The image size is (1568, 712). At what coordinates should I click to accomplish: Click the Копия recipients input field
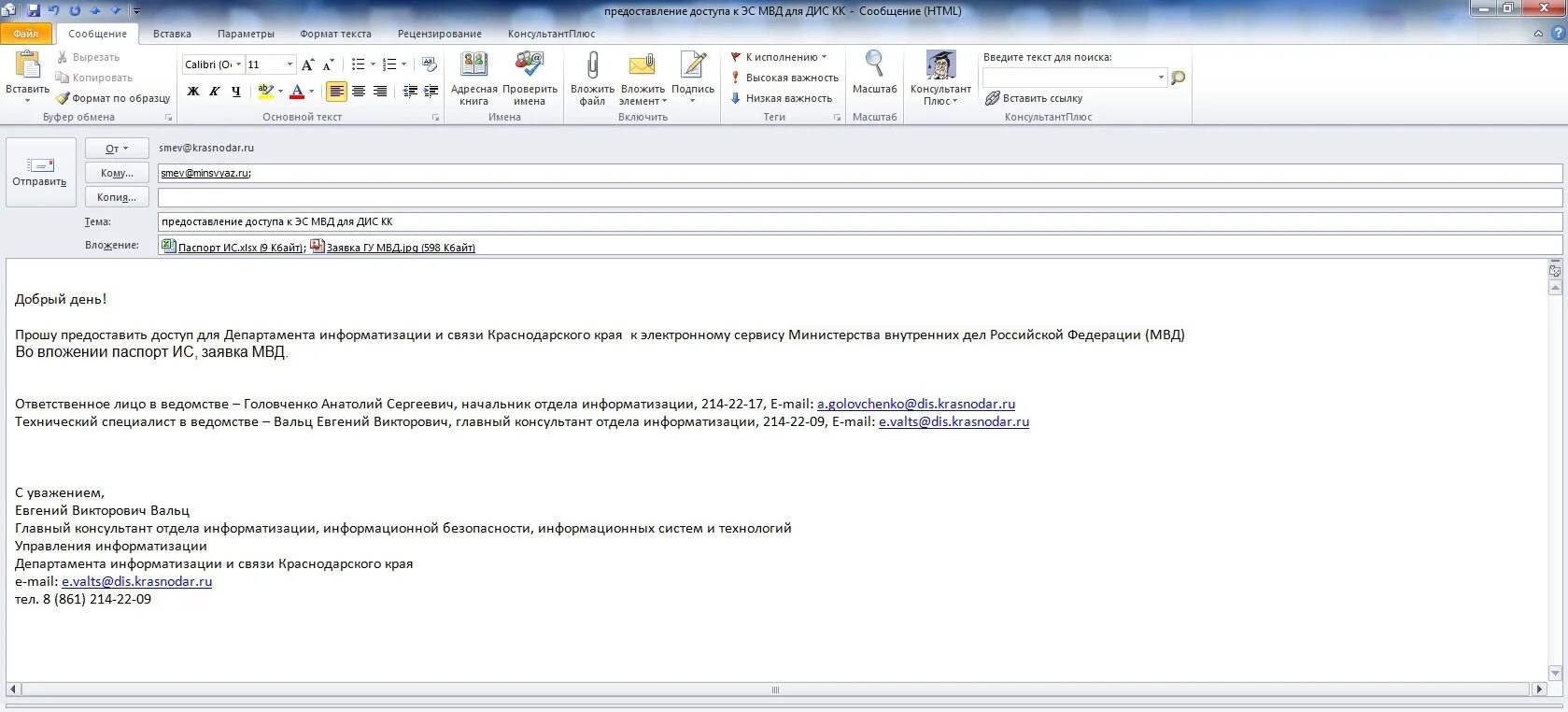click(x=859, y=197)
